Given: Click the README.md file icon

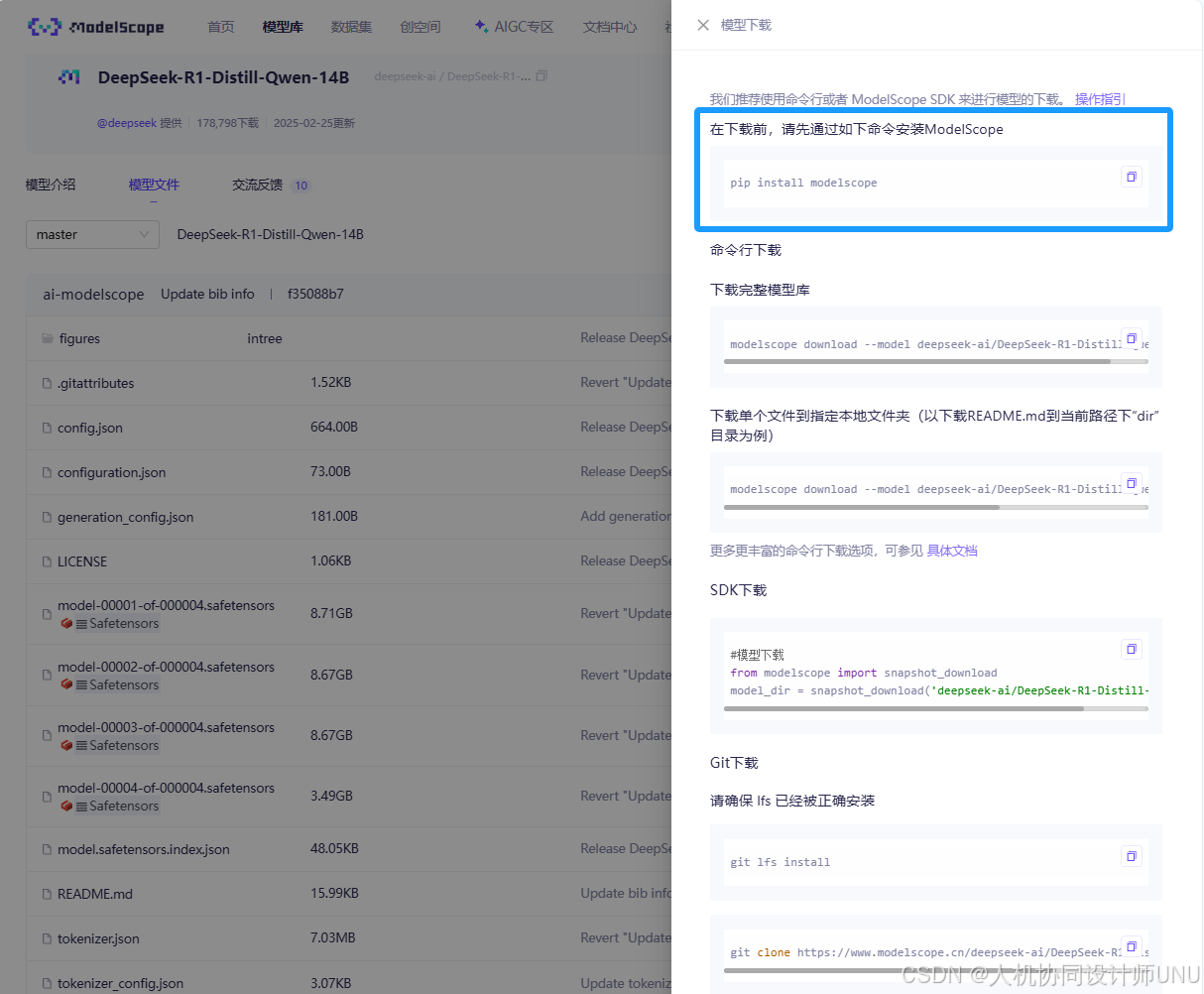Looking at the screenshot, I should pyautogui.click(x=47, y=894).
